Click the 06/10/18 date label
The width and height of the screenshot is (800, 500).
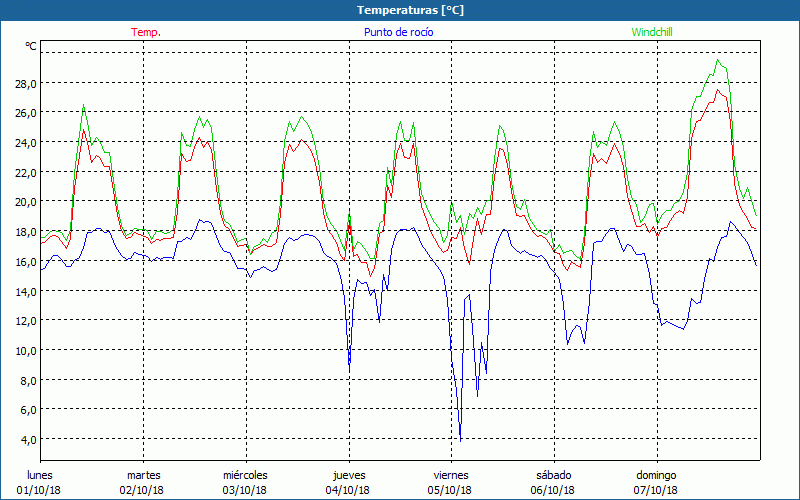(553, 490)
